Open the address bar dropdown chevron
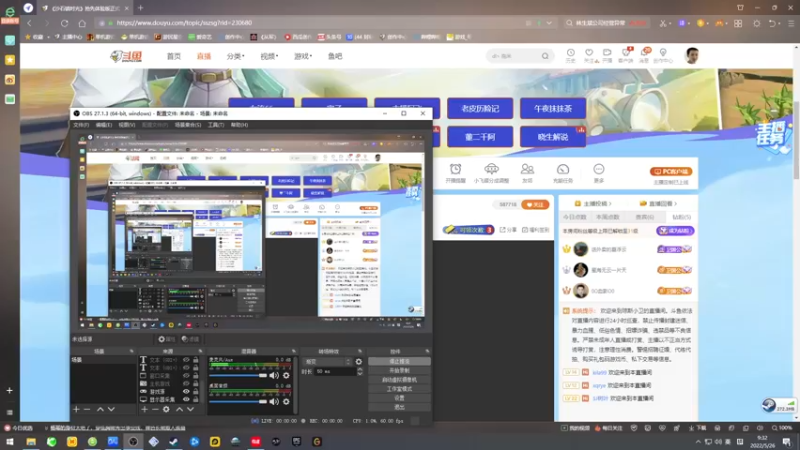 point(549,23)
